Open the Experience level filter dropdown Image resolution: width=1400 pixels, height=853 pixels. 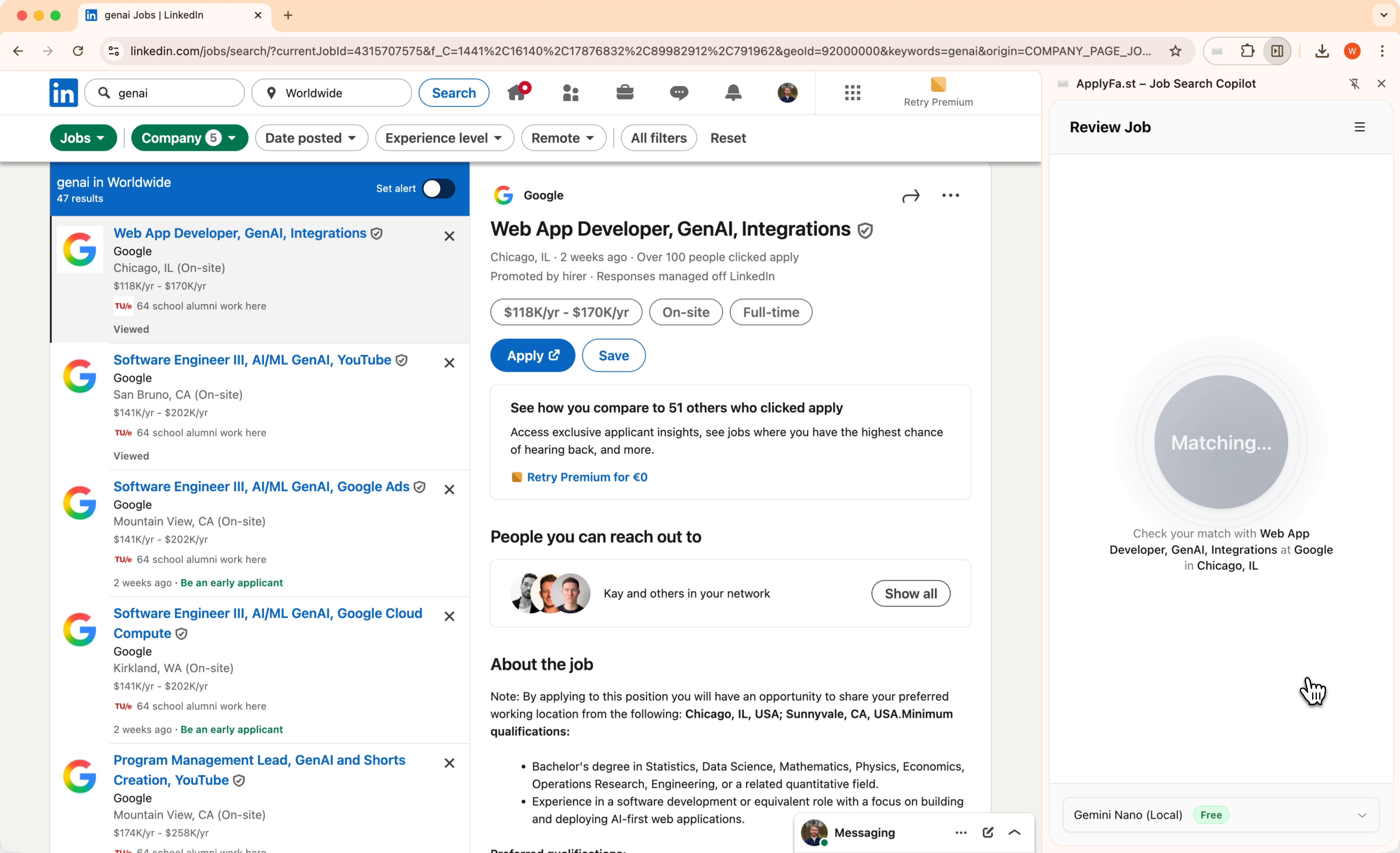coord(444,138)
